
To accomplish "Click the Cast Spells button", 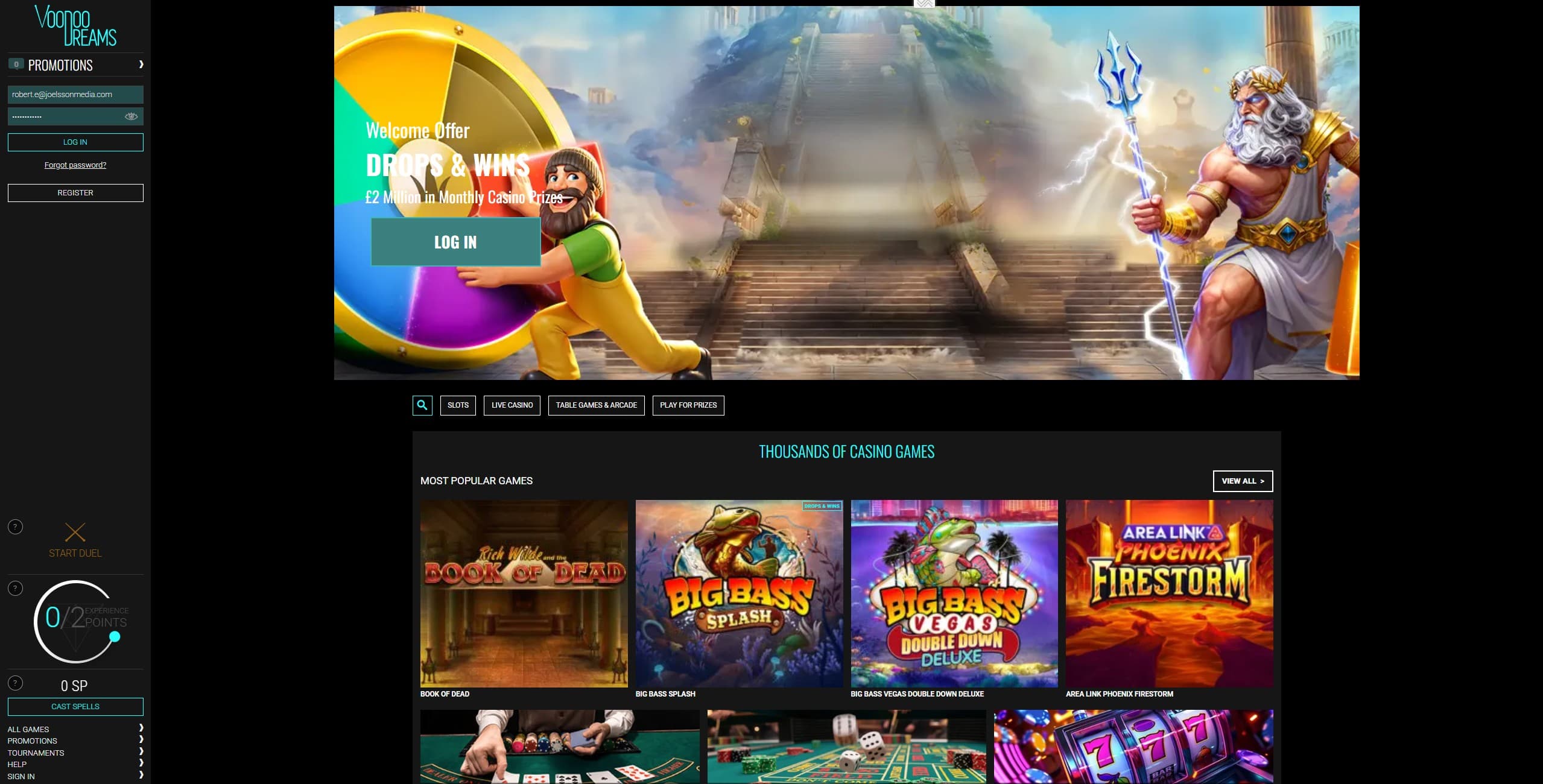I will [75, 707].
